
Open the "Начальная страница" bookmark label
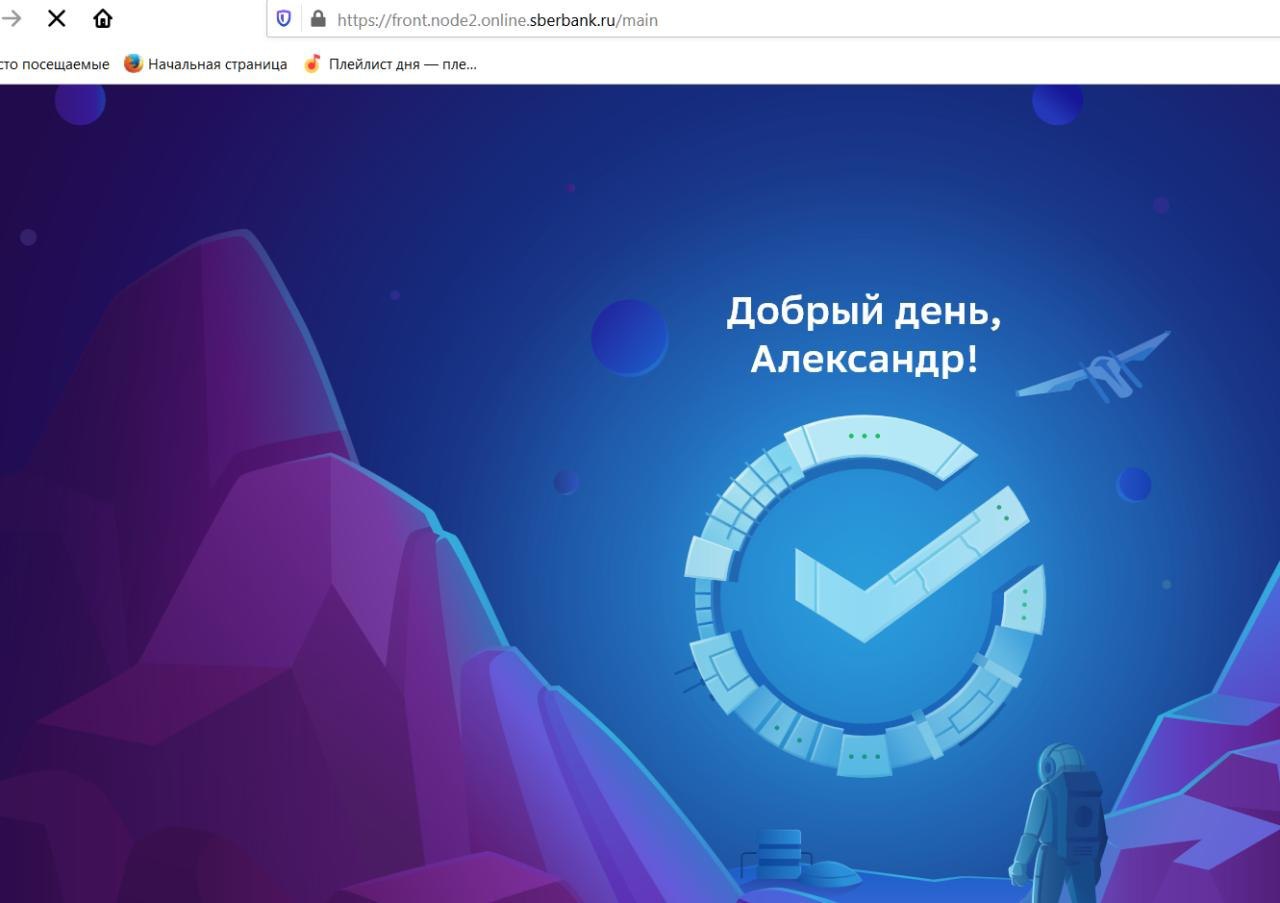tap(217, 64)
